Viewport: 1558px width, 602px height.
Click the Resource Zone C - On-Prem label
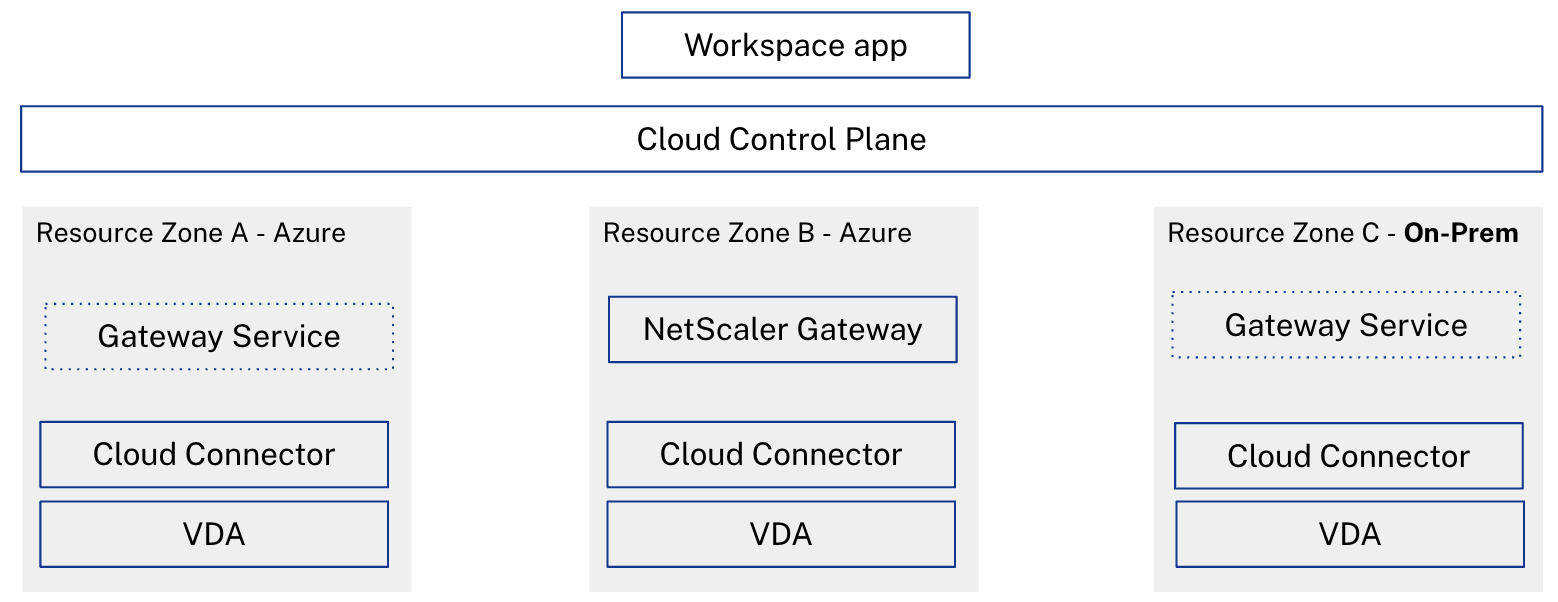(1342, 233)
